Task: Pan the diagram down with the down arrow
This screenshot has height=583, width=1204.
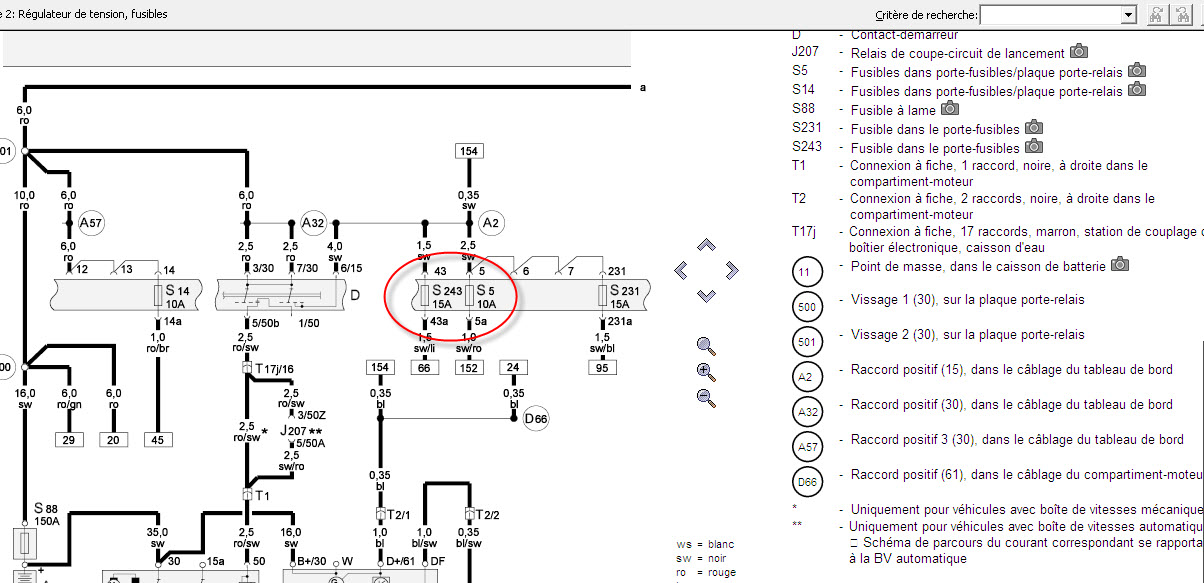Action: [706, 295]
